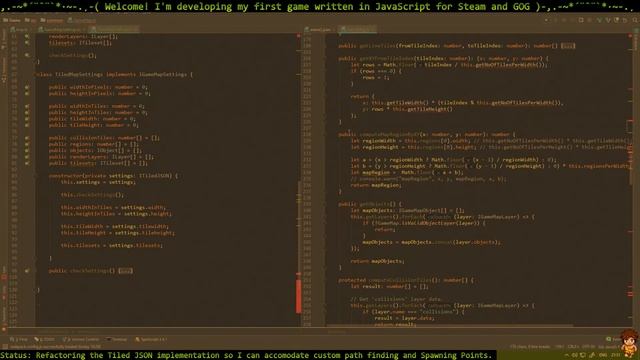
Task: Click 'return mapObjects;' code line
Action: coord(377,261)
